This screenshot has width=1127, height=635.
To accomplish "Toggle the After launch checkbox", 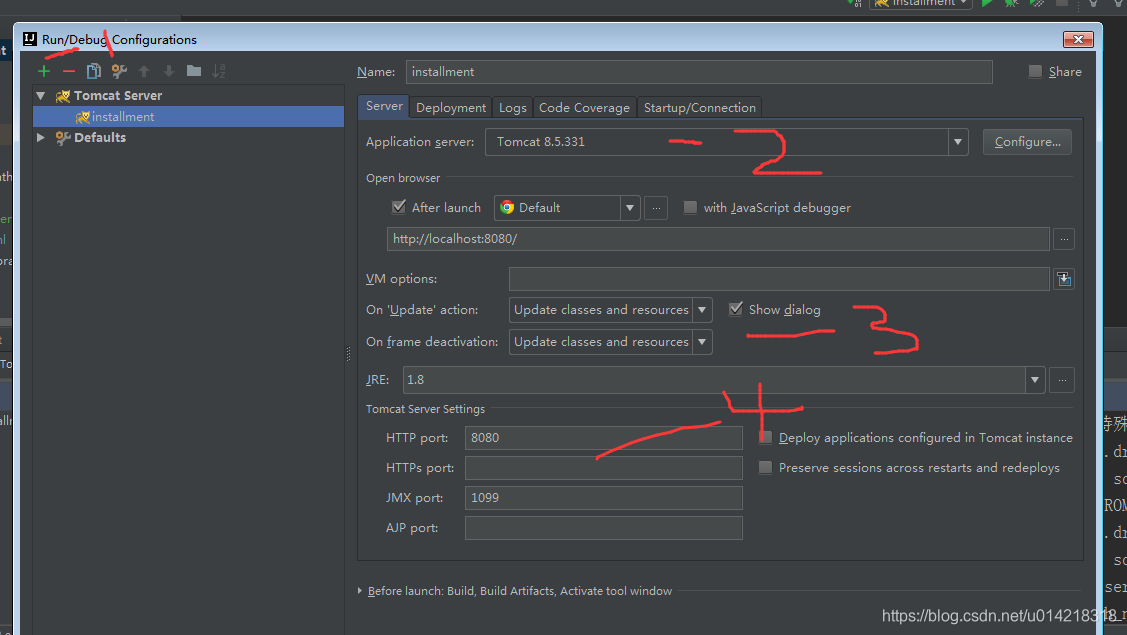I will [399, 207].
